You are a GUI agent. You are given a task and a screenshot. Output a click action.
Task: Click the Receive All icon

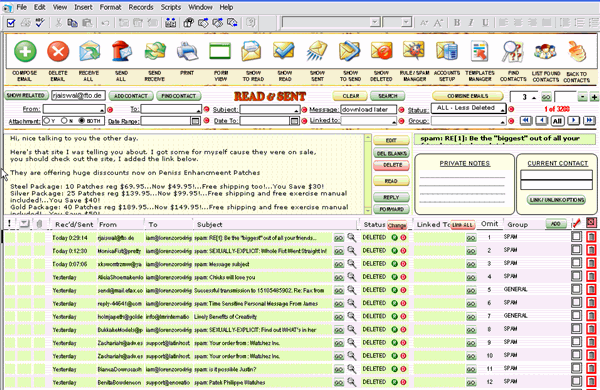pyautogui.click(x=90, y=51)
